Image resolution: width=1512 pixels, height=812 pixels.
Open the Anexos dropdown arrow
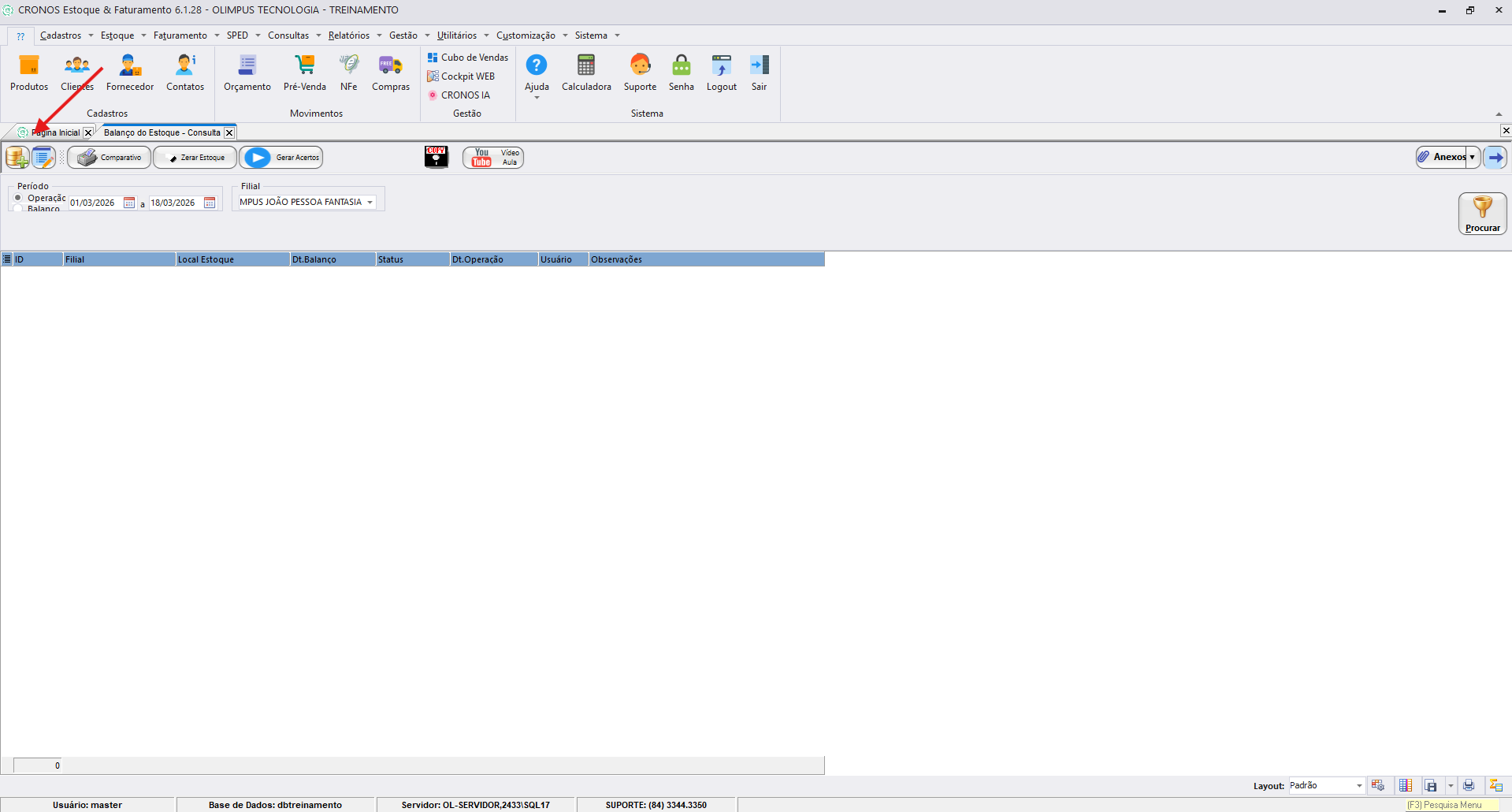point(1472,157)
